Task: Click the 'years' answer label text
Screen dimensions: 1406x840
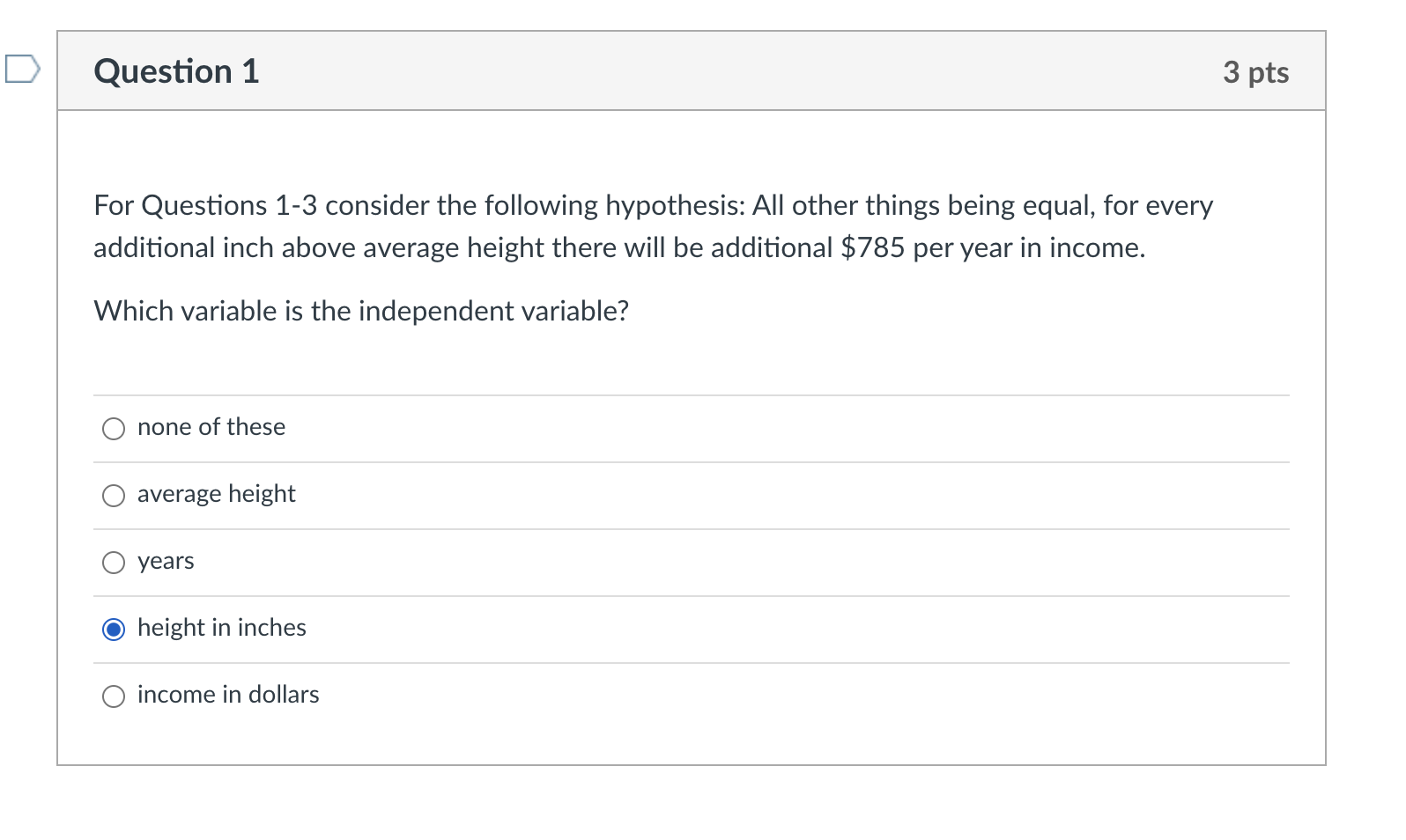Action: pos(166,562)
